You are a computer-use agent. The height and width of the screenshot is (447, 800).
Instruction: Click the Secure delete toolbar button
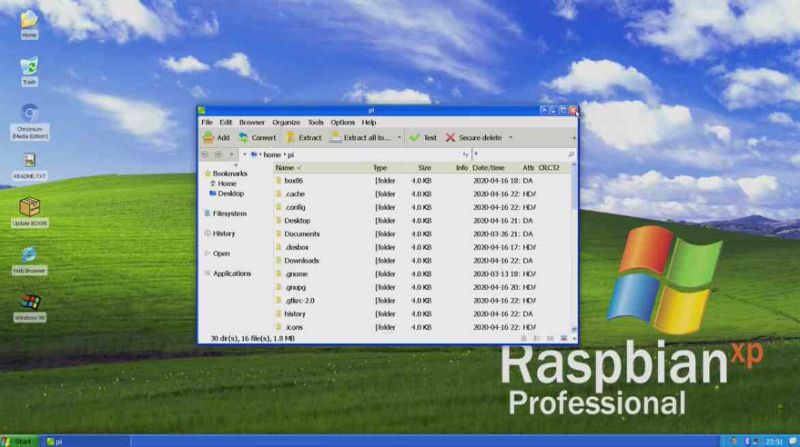coord(473,138)
